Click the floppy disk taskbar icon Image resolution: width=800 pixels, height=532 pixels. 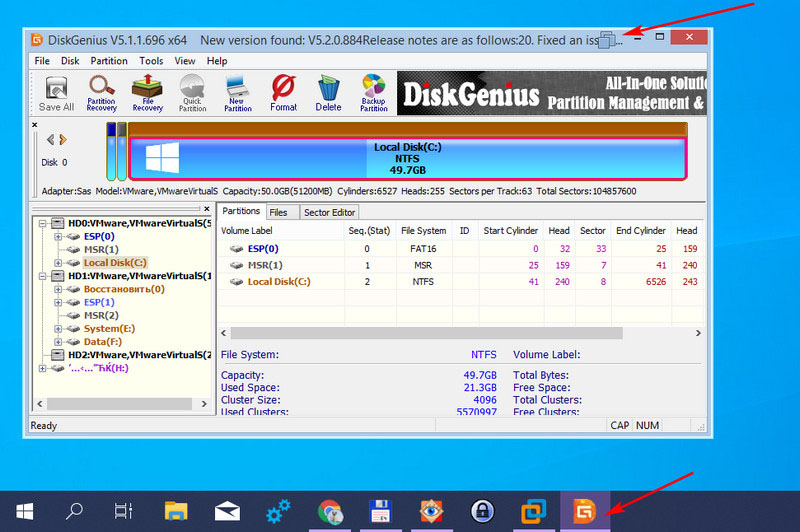point(381,511)
